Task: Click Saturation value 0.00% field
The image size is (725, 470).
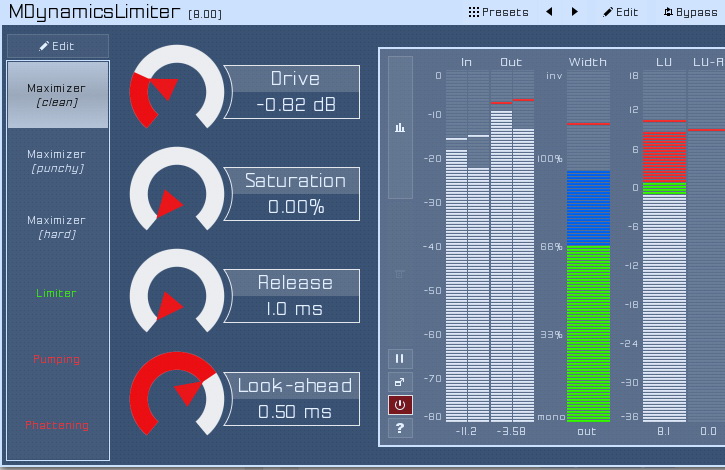Action: coord(296,207)
